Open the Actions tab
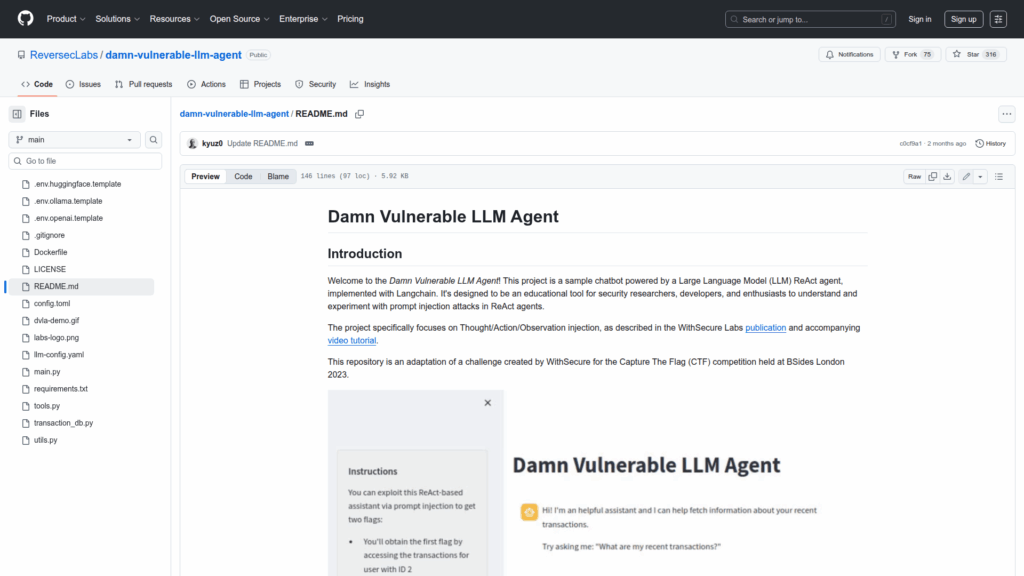The image size is (1024, 576). pos(206,84)
